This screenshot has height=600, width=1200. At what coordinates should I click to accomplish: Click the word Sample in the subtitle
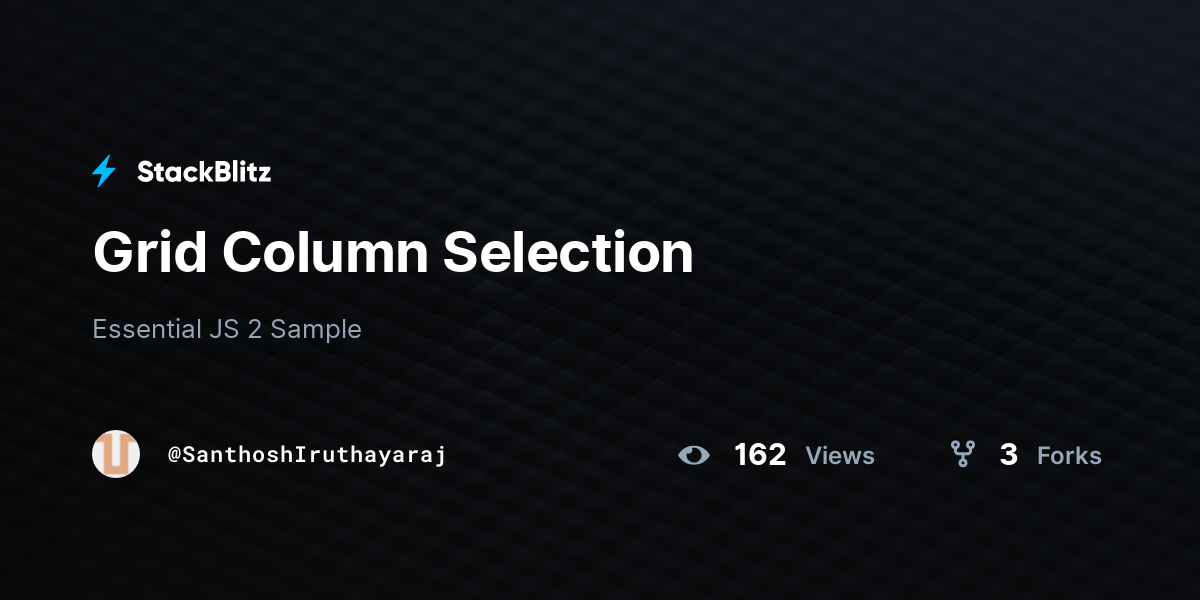pos(316,329)
